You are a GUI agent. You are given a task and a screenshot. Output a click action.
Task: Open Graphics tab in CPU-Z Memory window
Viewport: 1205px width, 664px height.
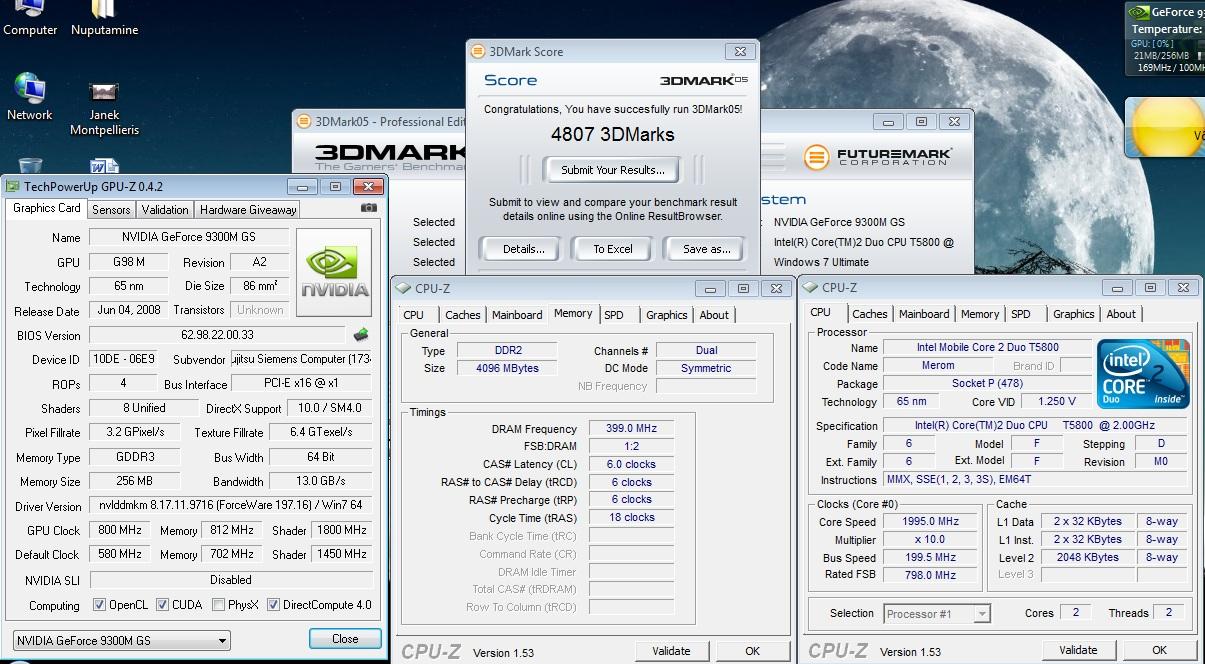point(667,315)
